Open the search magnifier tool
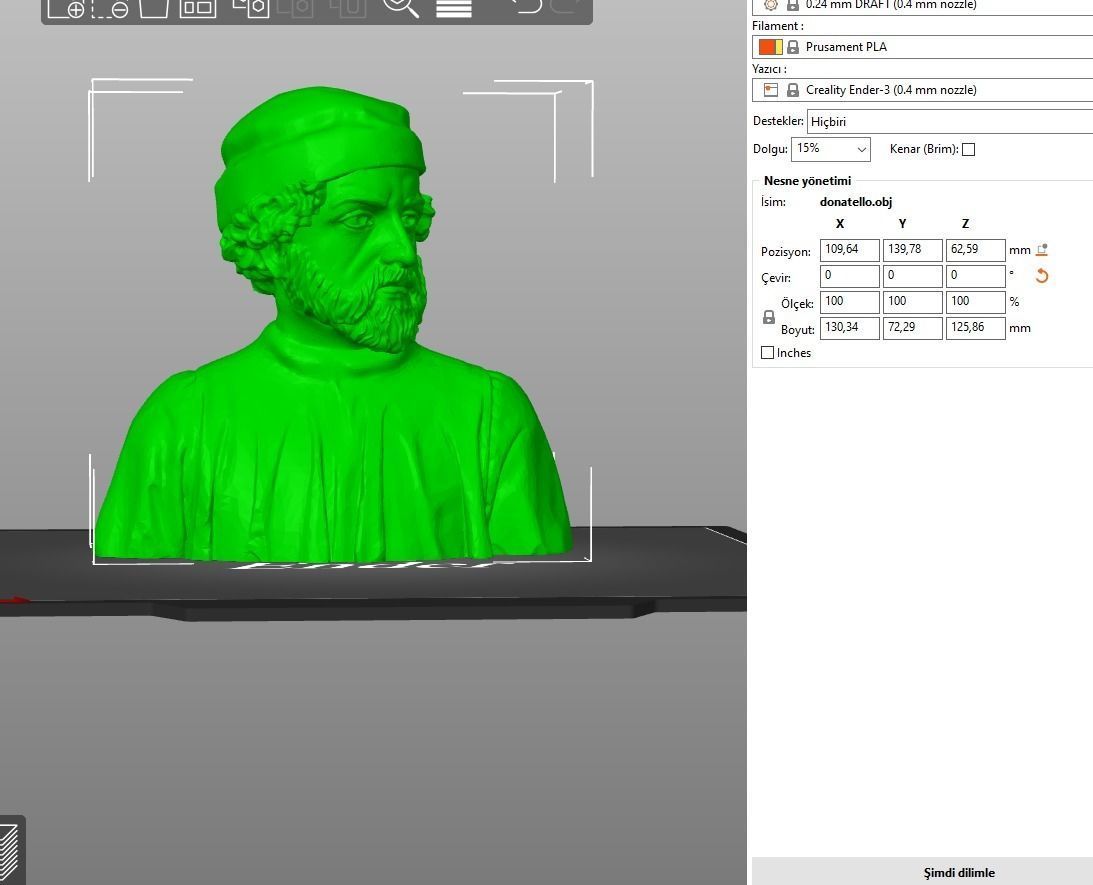Image resolution: width=1093 pixels, height=885 pixels. tap(401, 8)
